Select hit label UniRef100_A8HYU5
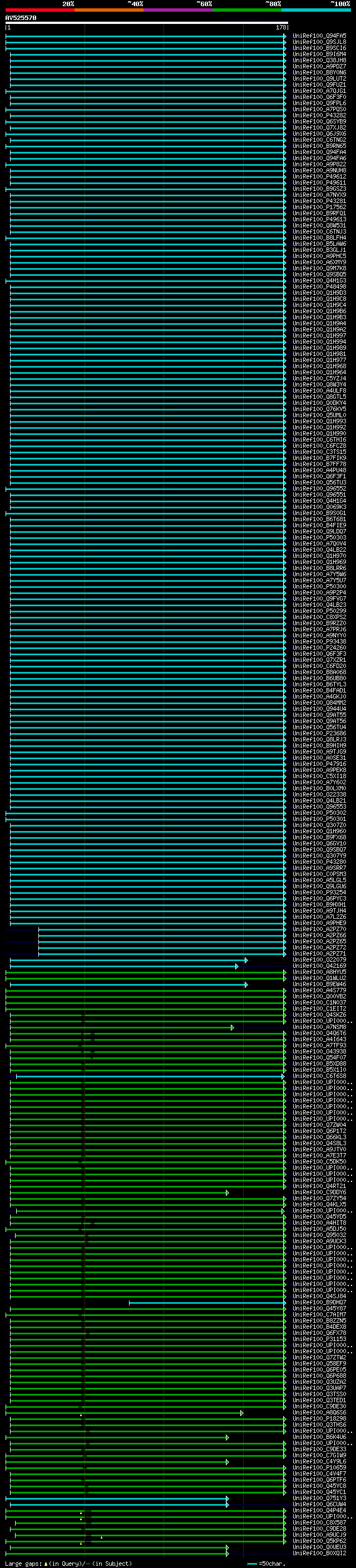This screenshot has height=1568, width=356. pyautogui.click(x=319, y=972)
